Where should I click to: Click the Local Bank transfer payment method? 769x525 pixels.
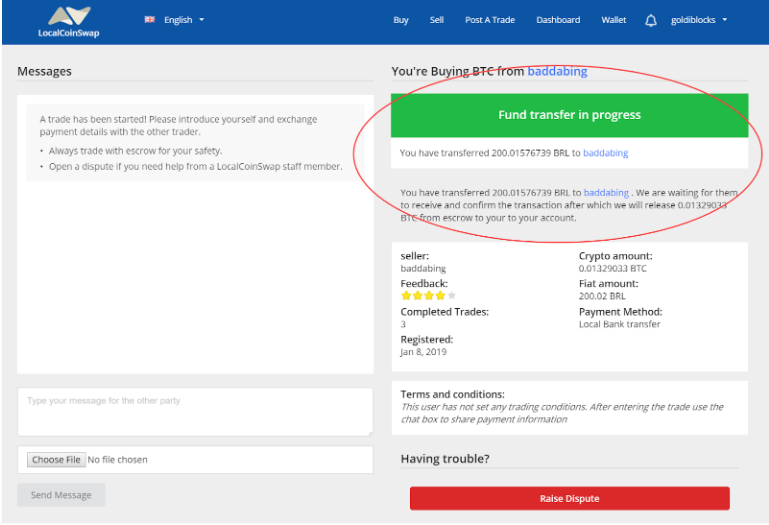[x=619, y=324]
